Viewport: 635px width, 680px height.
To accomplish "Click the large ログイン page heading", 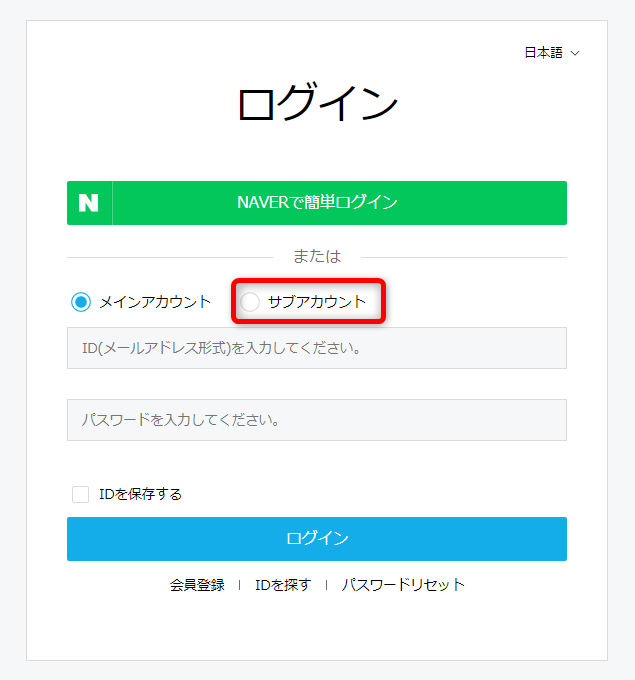I will 317,105.
